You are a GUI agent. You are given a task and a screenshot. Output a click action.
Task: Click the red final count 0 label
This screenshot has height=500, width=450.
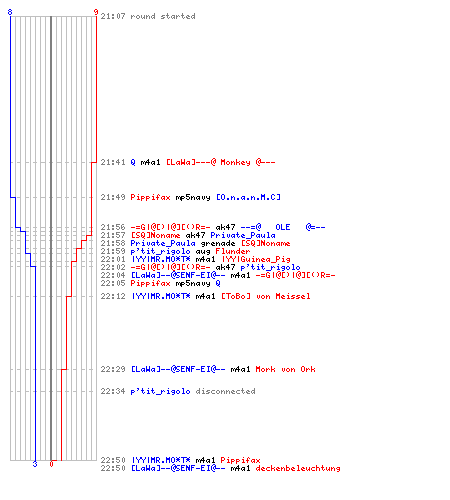51,464
